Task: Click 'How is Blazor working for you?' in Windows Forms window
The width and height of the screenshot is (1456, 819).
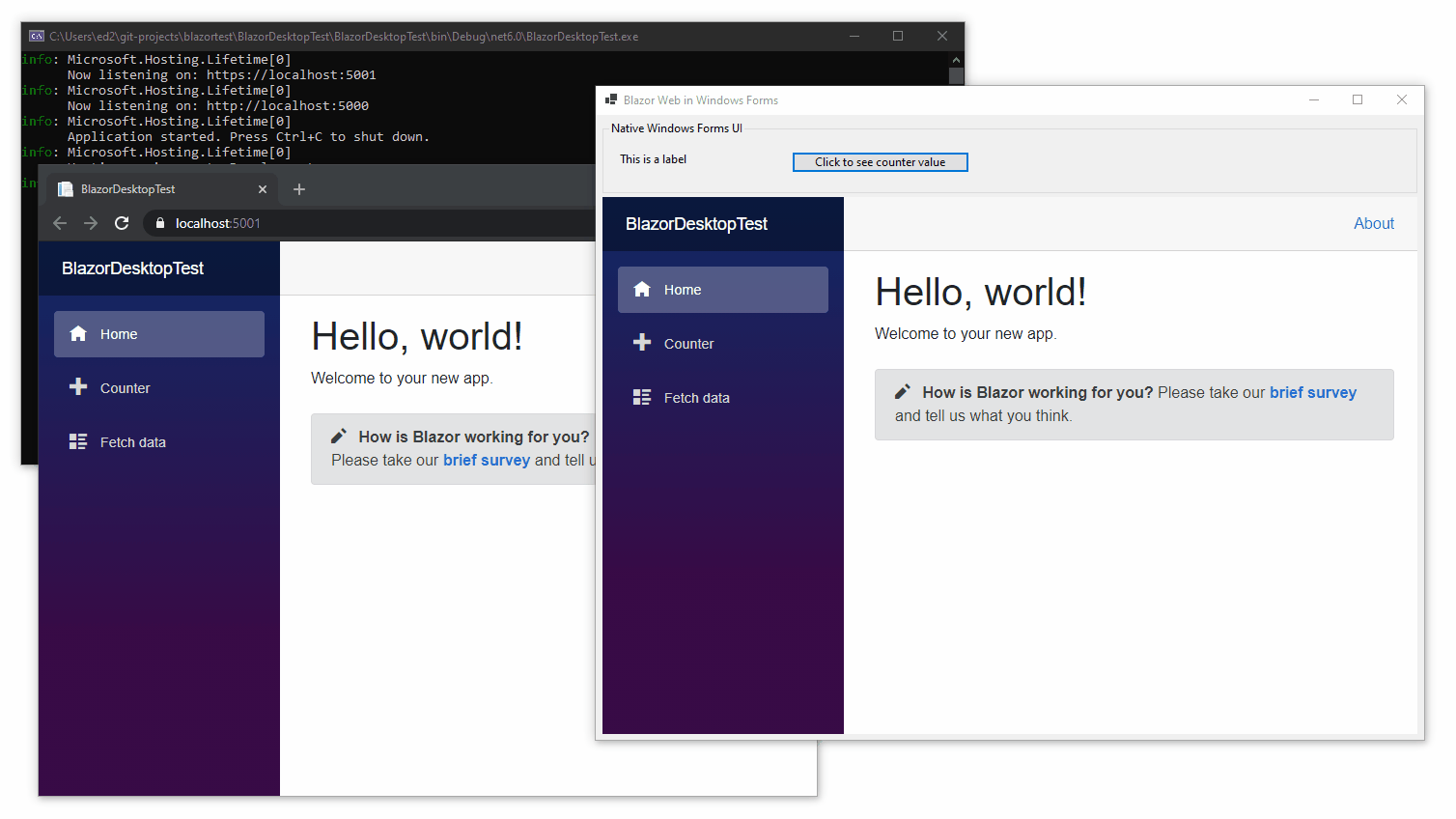Action: (1038, 392)
